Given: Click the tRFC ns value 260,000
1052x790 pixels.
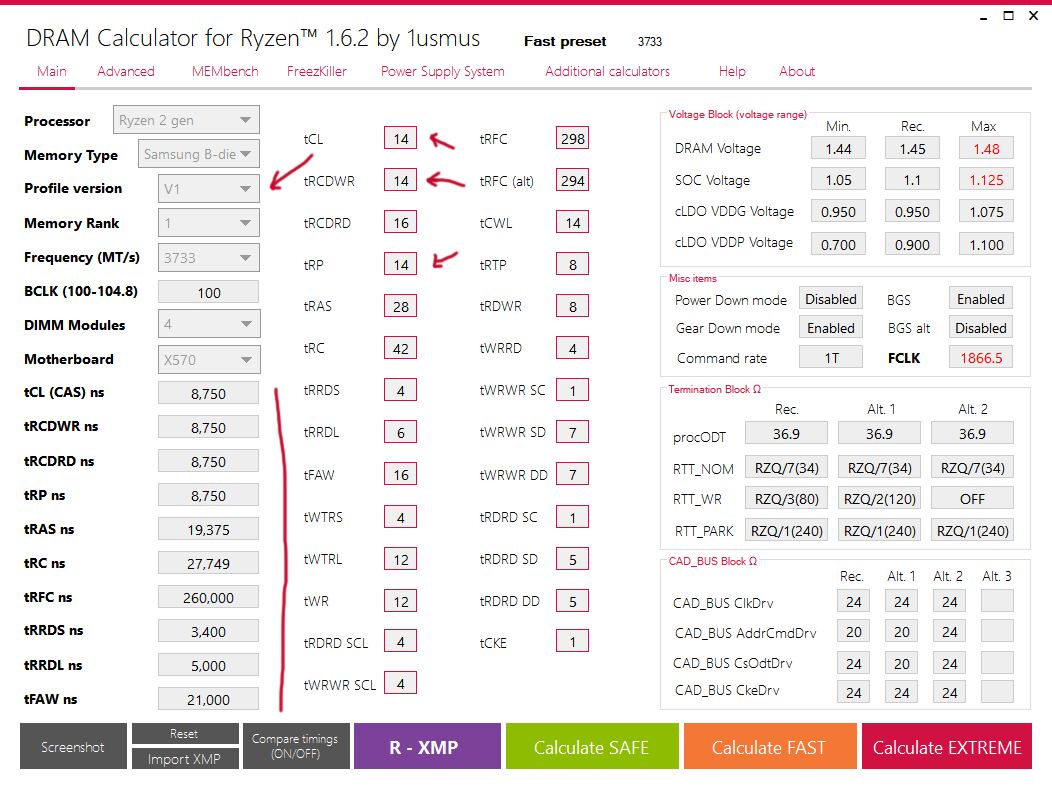Looking at the screenshot, I should [209, 597].
